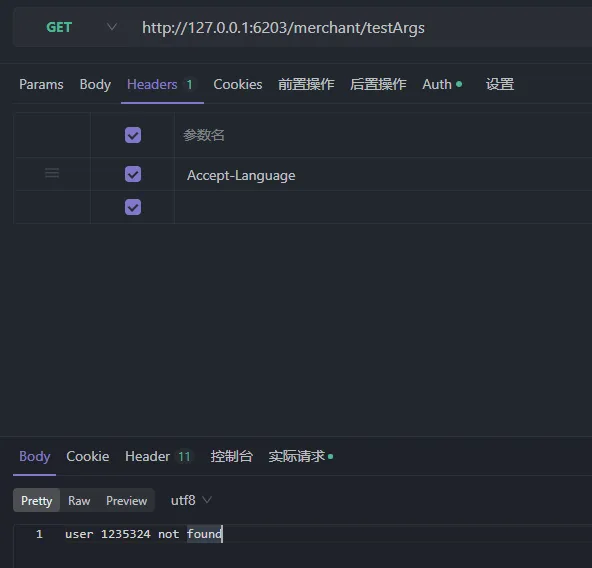Toggle the header row select-all checkbox
Image resolution: width=592 pixels, height=568 pixels.
[133, 135]
